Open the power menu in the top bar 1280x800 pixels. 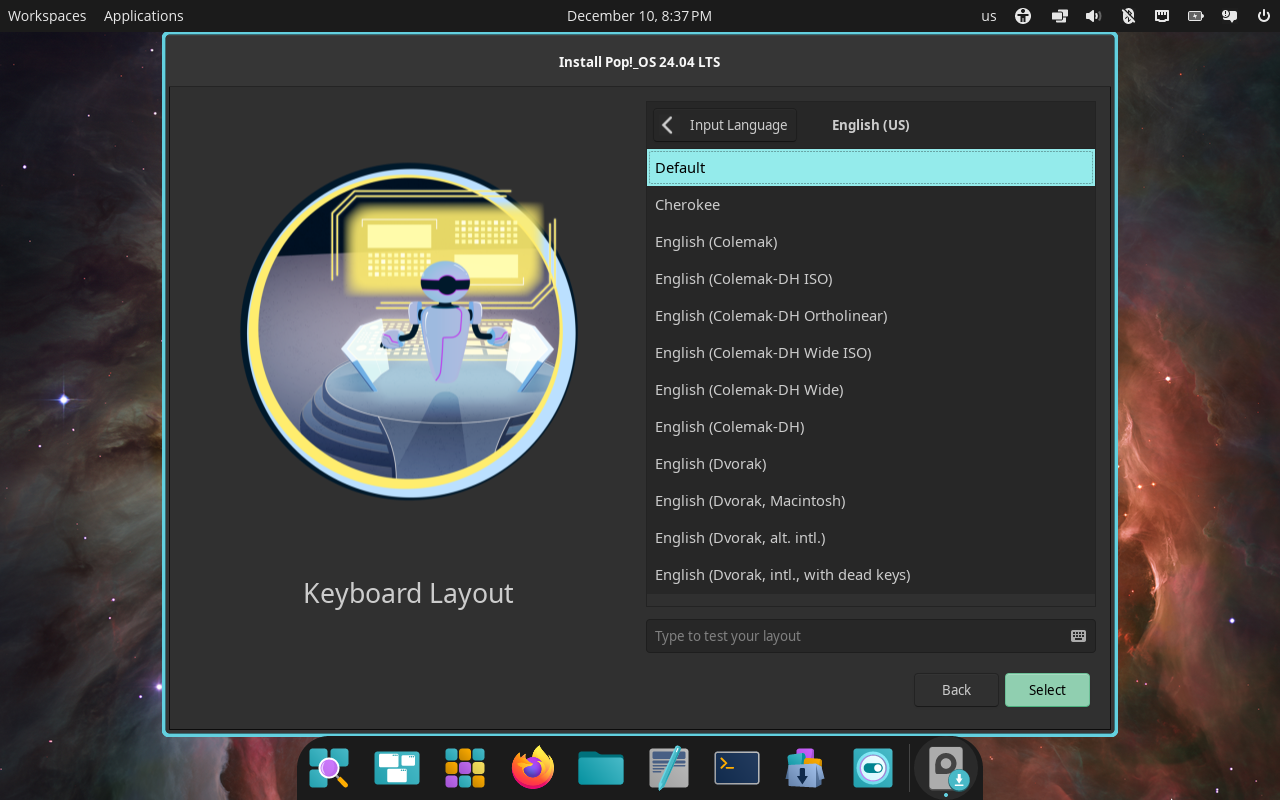click(1262, 15)
